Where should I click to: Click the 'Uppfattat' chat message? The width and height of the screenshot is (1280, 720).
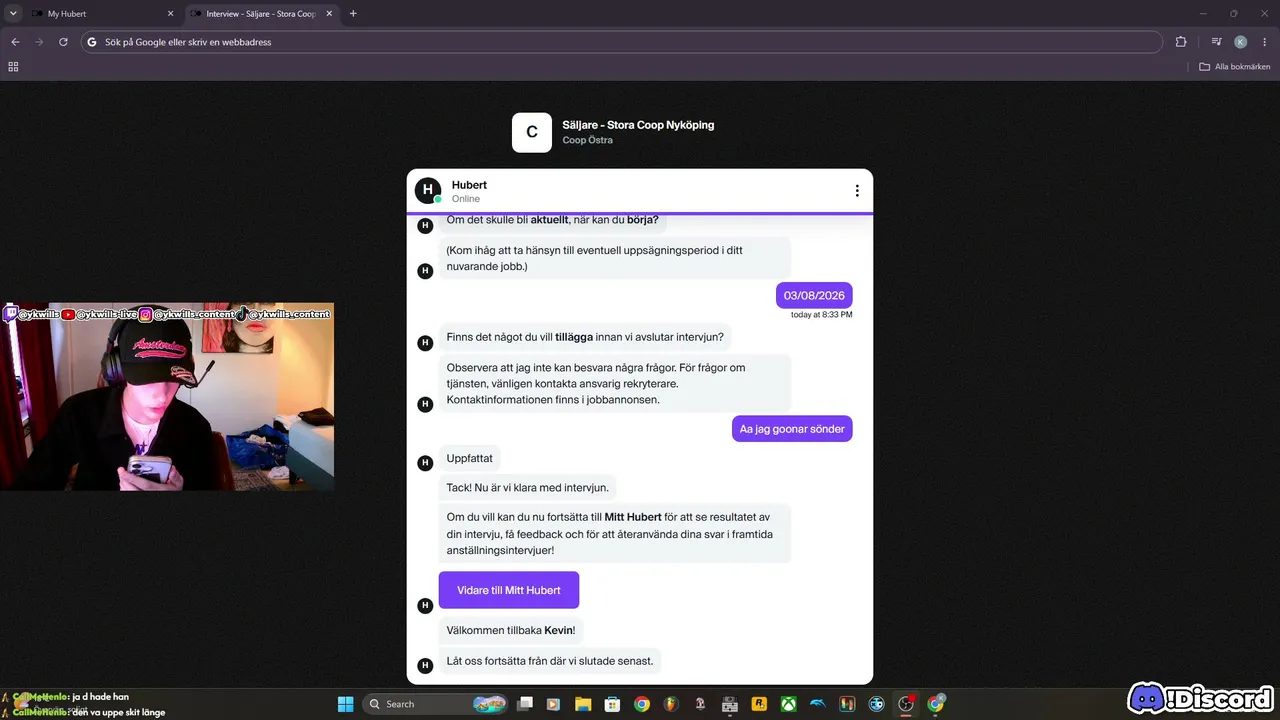coord(470,458)
